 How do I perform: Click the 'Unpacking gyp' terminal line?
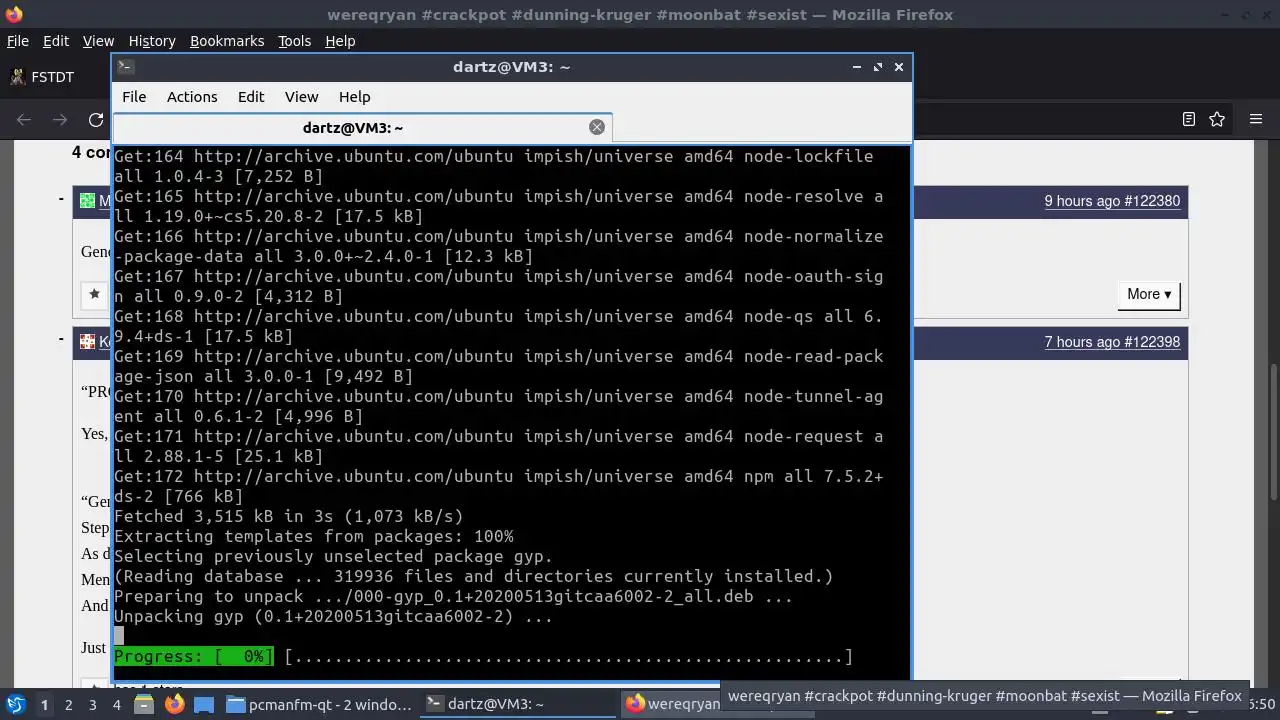(x=333, y=617)
